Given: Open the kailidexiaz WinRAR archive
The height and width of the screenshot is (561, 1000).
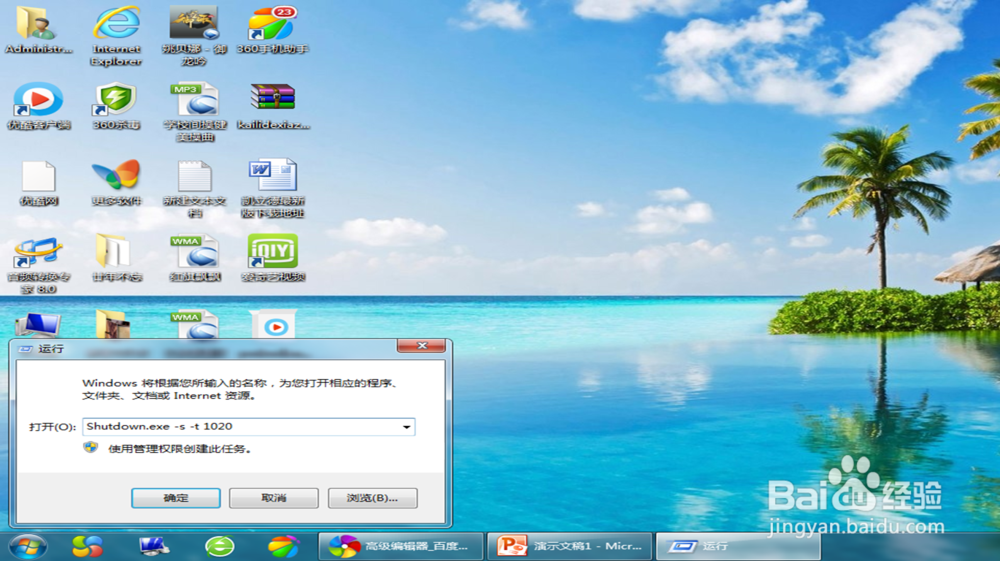Looking at the screenshot, I should click(273, 106).
